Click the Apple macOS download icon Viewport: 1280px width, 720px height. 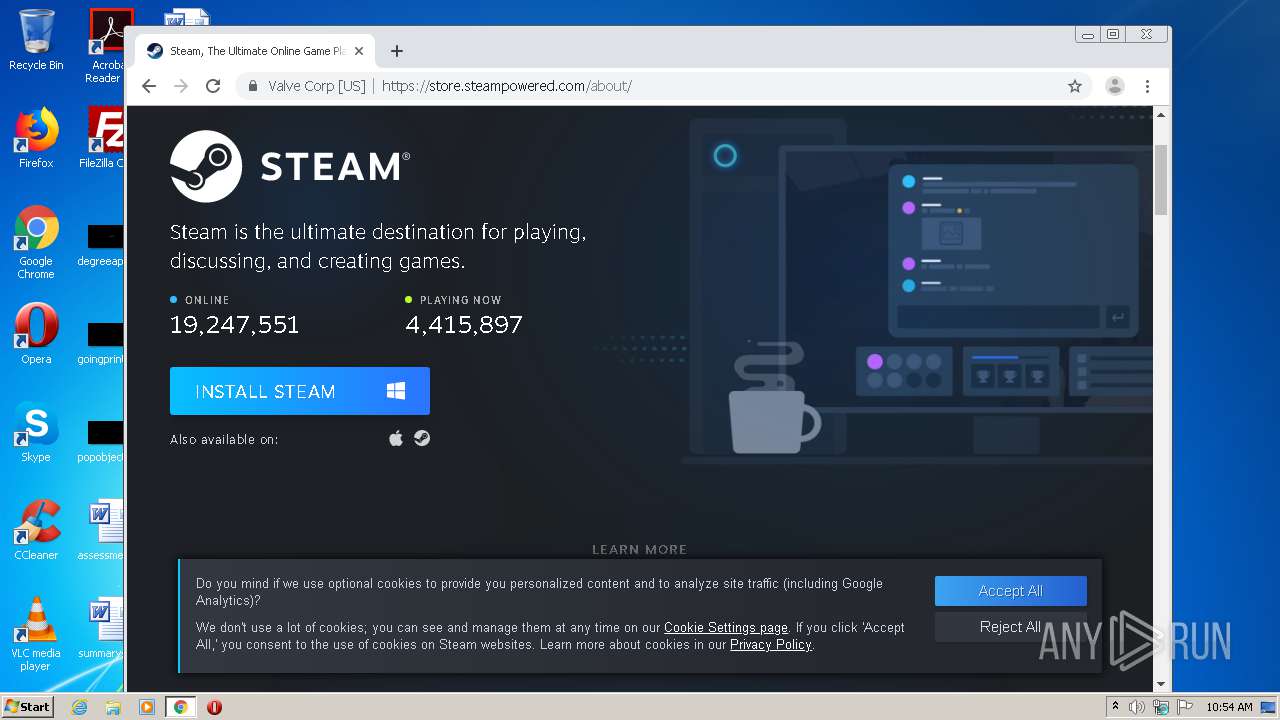point(396,438)
